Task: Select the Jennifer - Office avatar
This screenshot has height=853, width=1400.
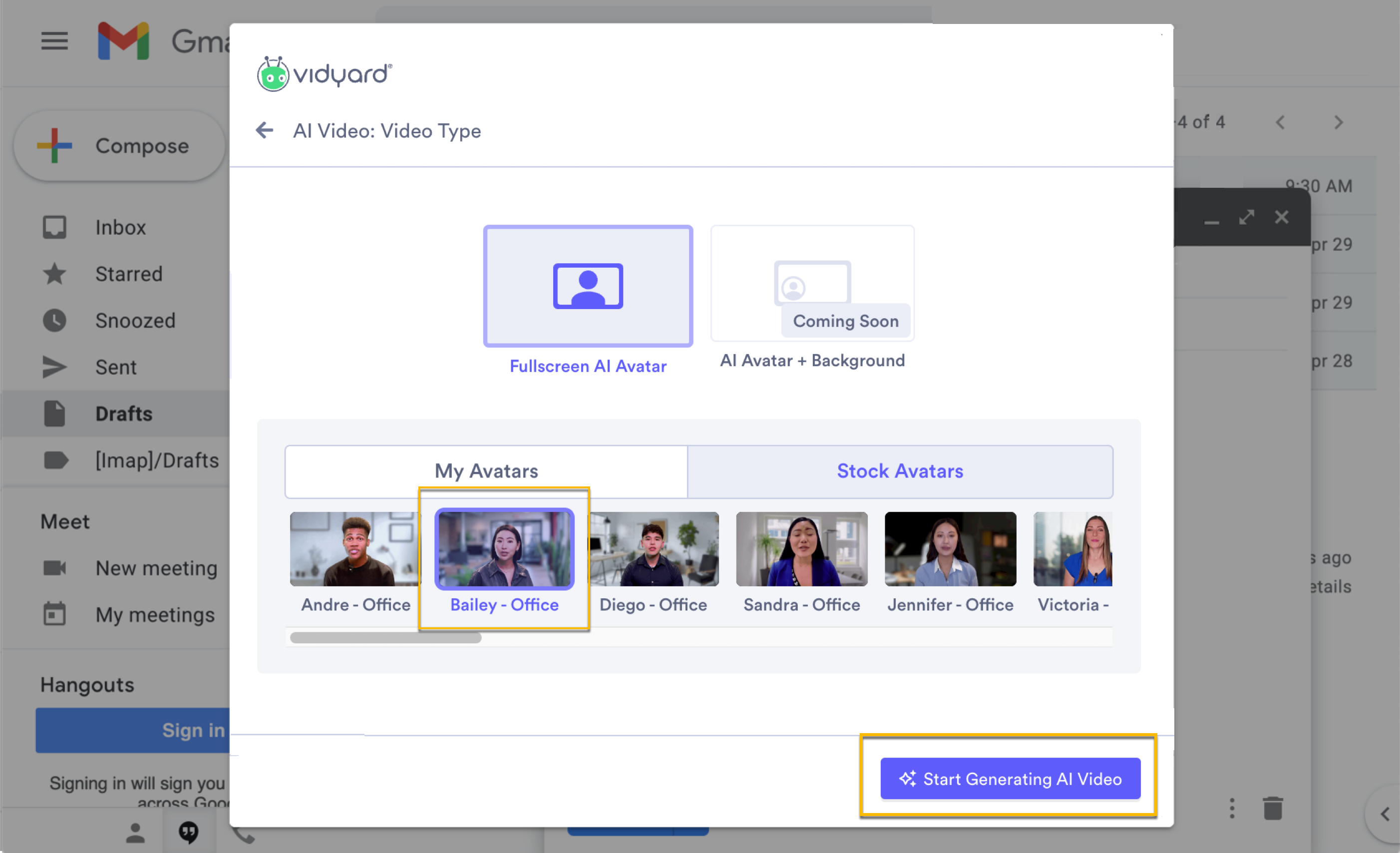Action: point(950,548)
